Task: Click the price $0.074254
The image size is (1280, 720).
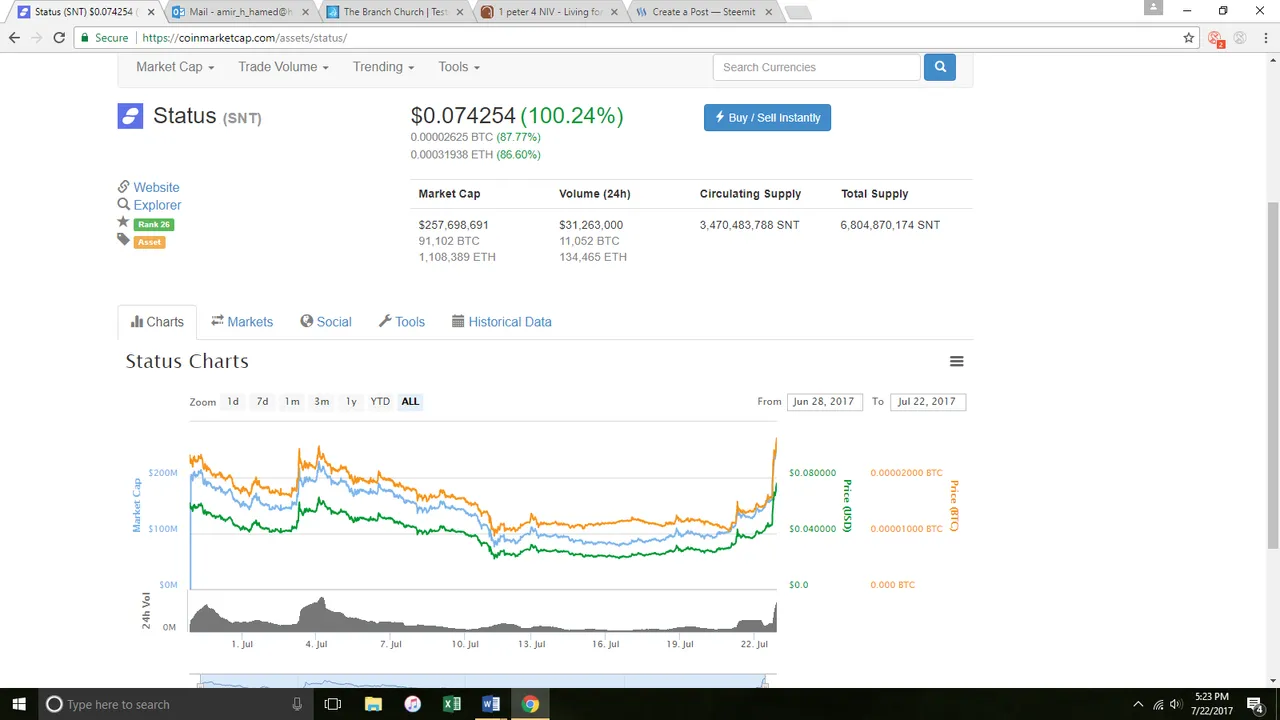Action: tap(463, 116)
